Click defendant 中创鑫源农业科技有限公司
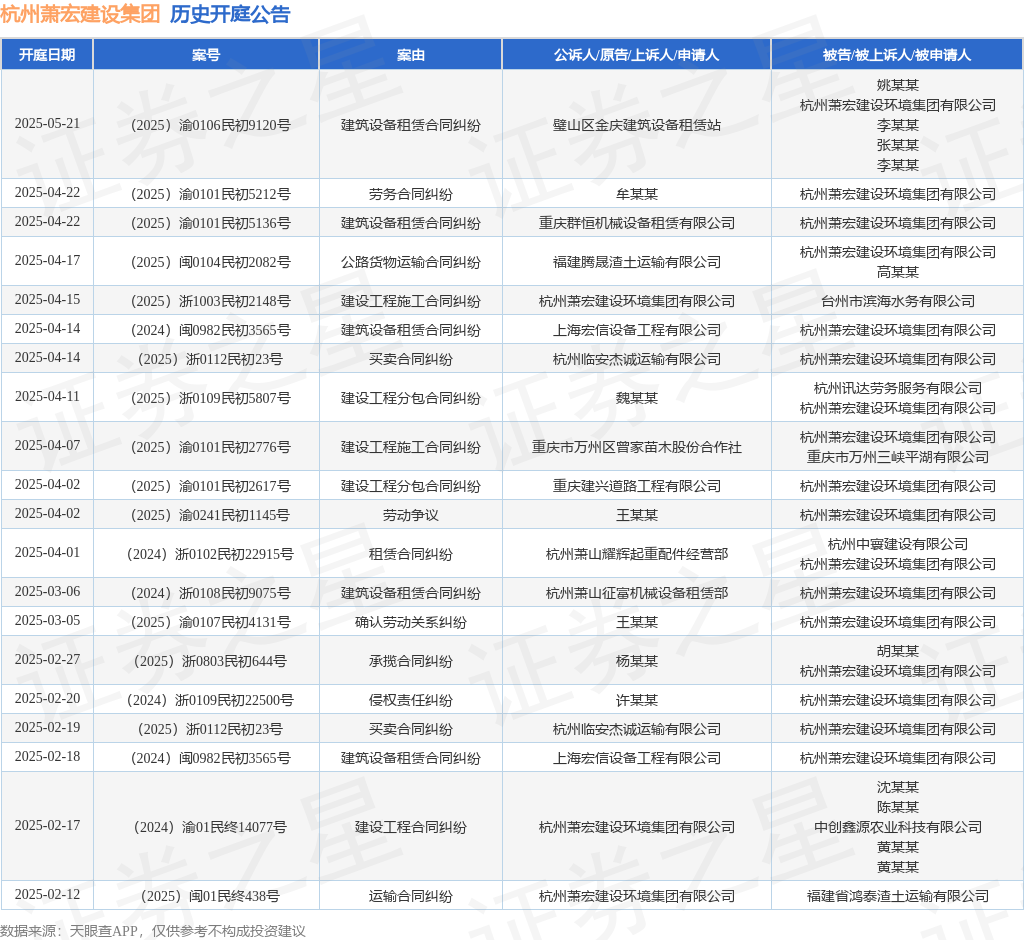This screenshot has width=1024, height=940. point(897,827)
